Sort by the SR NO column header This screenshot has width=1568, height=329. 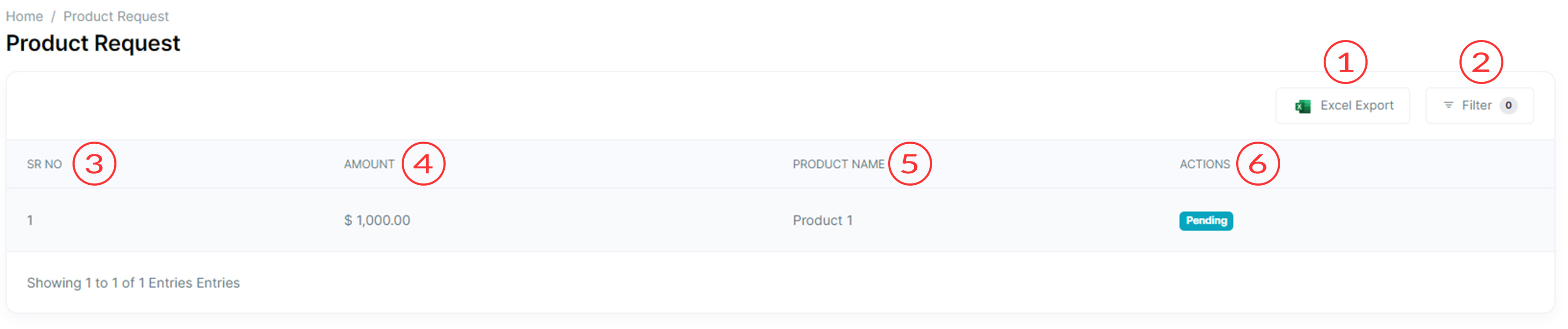point(44,164)
